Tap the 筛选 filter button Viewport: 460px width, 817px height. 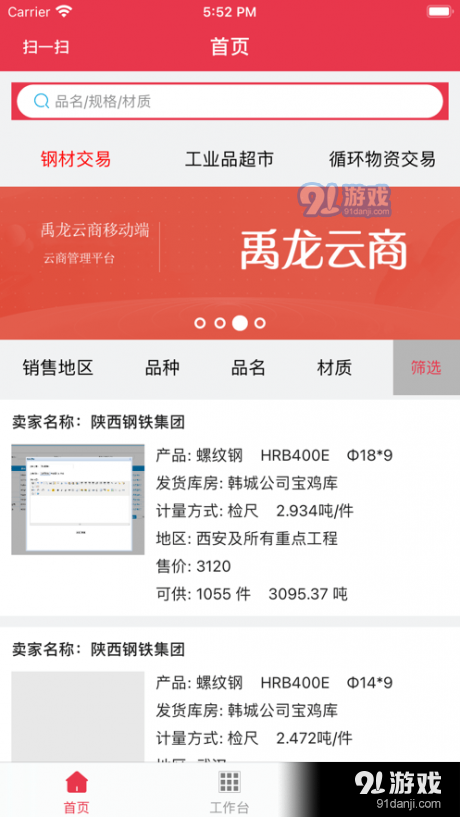(426, 368)
